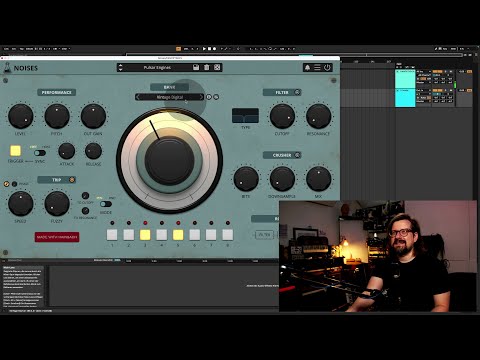This screenshot has width=480, height=360.
Task: Open the filter Type curve display
Action: (x=245, y=116)
